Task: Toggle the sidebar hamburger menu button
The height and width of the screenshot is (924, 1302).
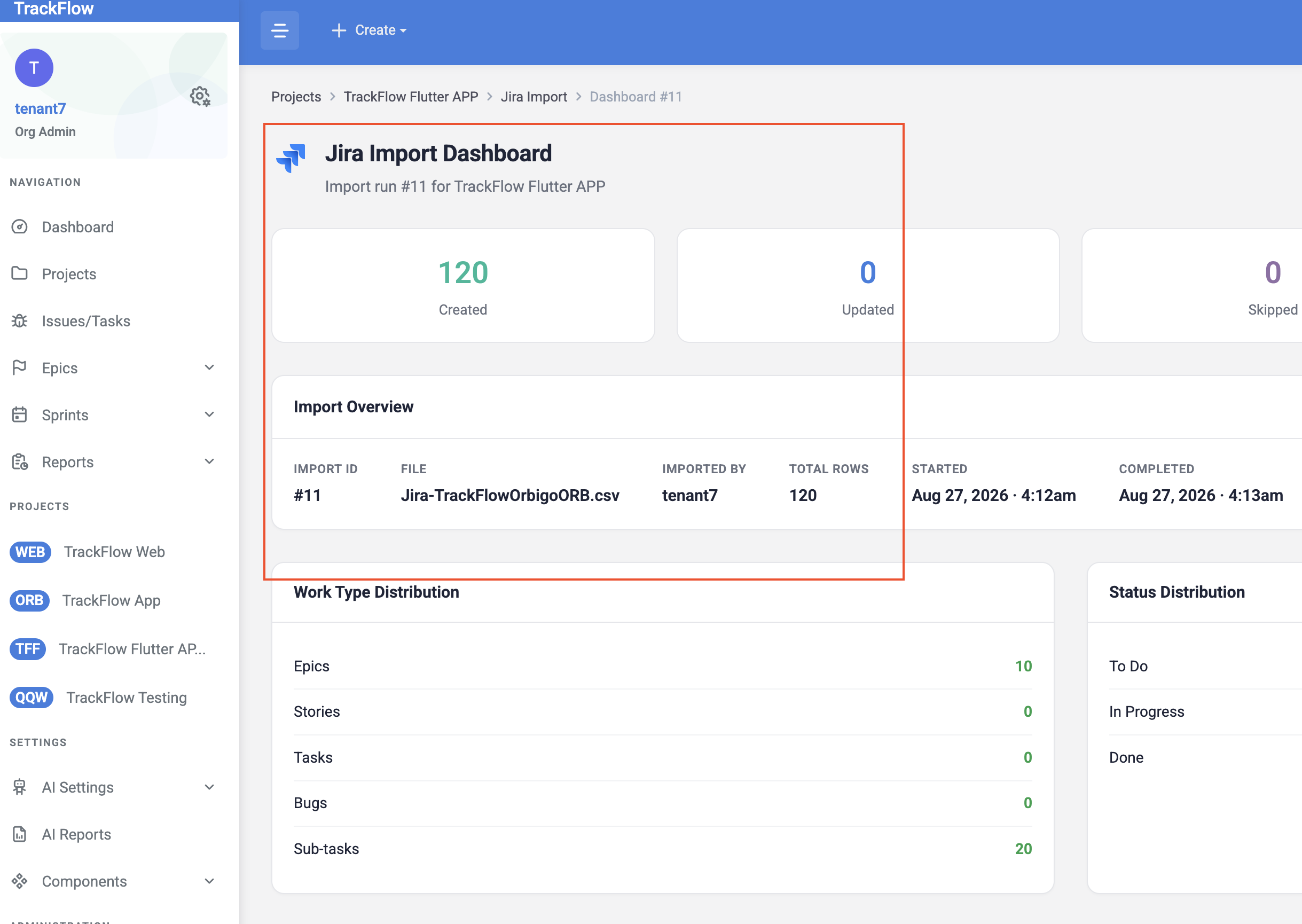Action: [x=279, y=30]
